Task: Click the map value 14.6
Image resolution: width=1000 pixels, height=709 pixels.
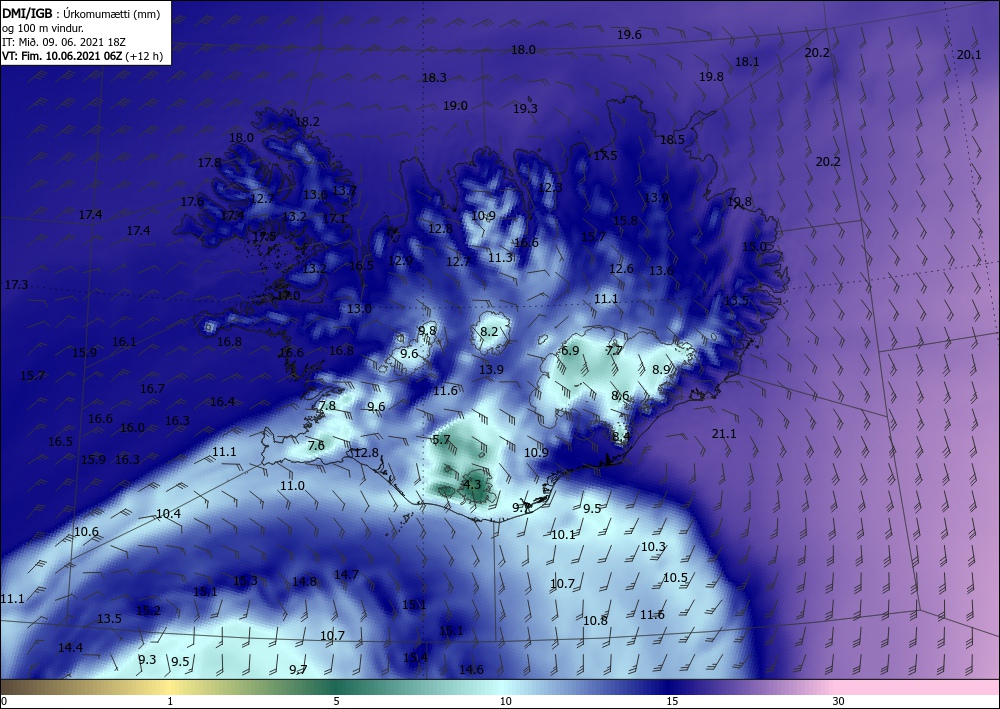Action: click(471, 670)
